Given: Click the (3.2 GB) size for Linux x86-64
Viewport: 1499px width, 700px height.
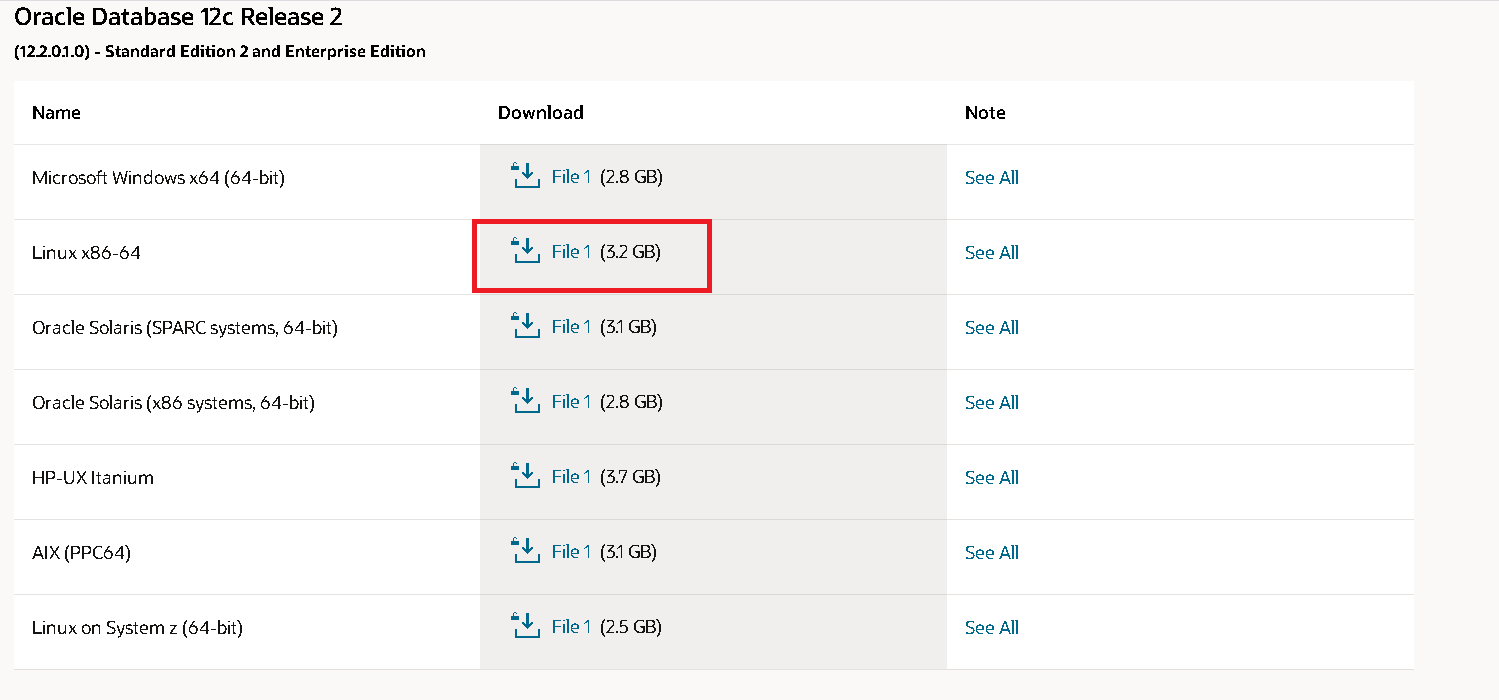Looking at the screenshot, I should tap(630, 252).
